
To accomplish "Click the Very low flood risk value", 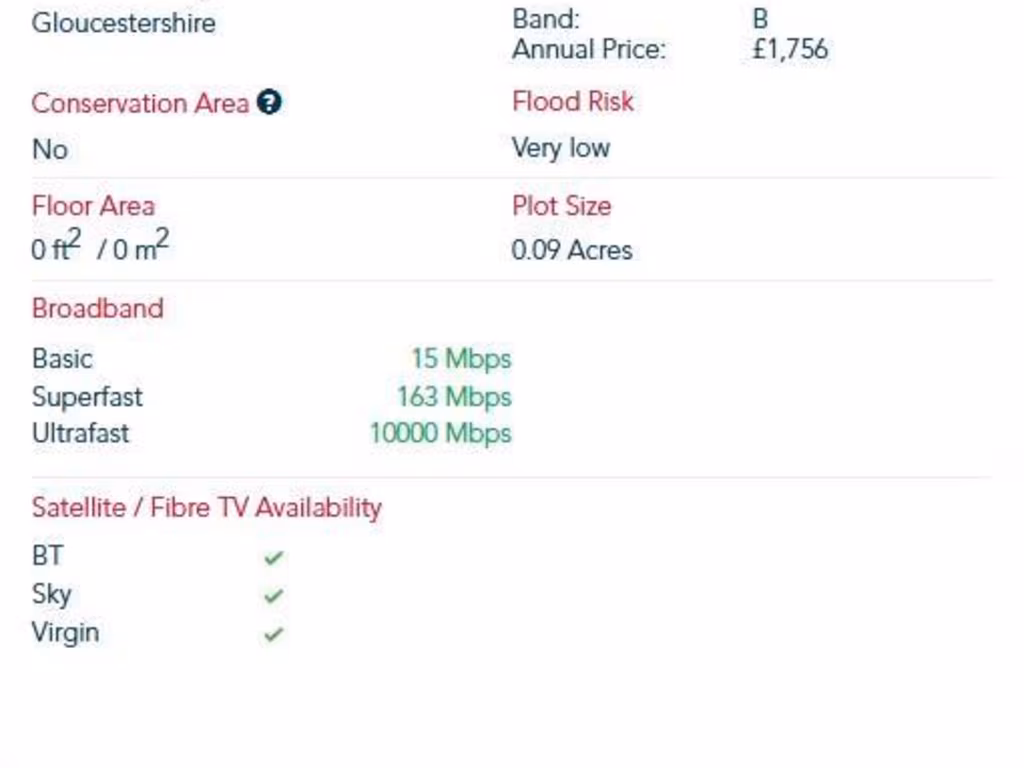I will pos(560,148).
